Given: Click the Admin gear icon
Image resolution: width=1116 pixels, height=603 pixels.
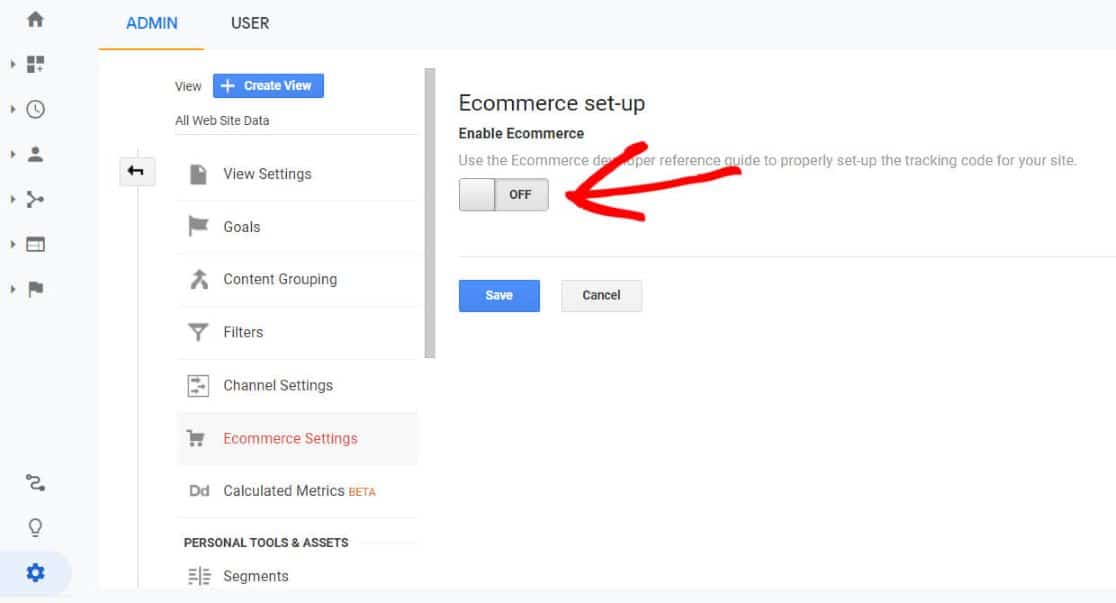Looking at the screenshot, I should tap(35, 572).
